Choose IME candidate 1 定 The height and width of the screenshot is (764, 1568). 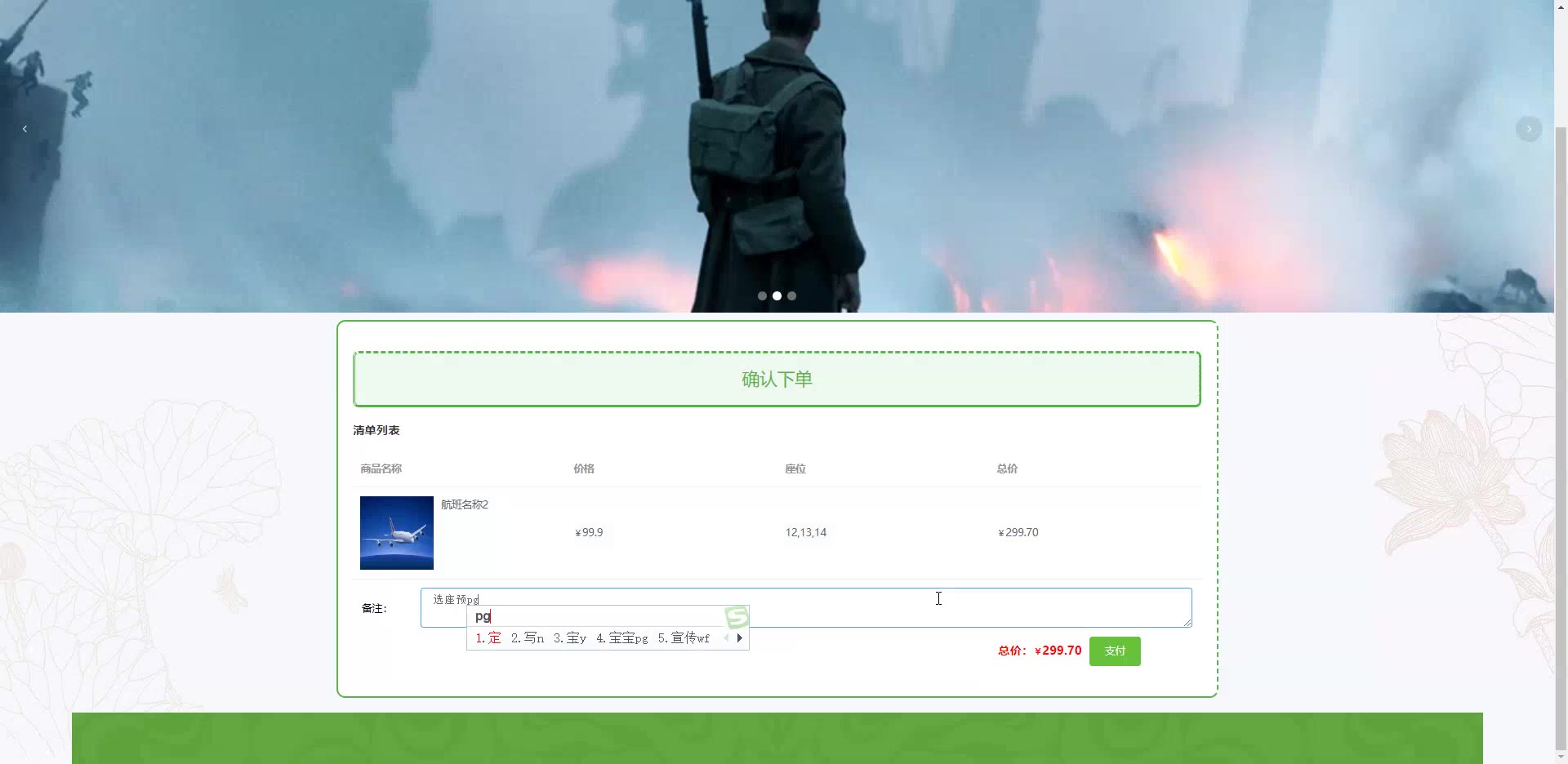tap(488, 638)
